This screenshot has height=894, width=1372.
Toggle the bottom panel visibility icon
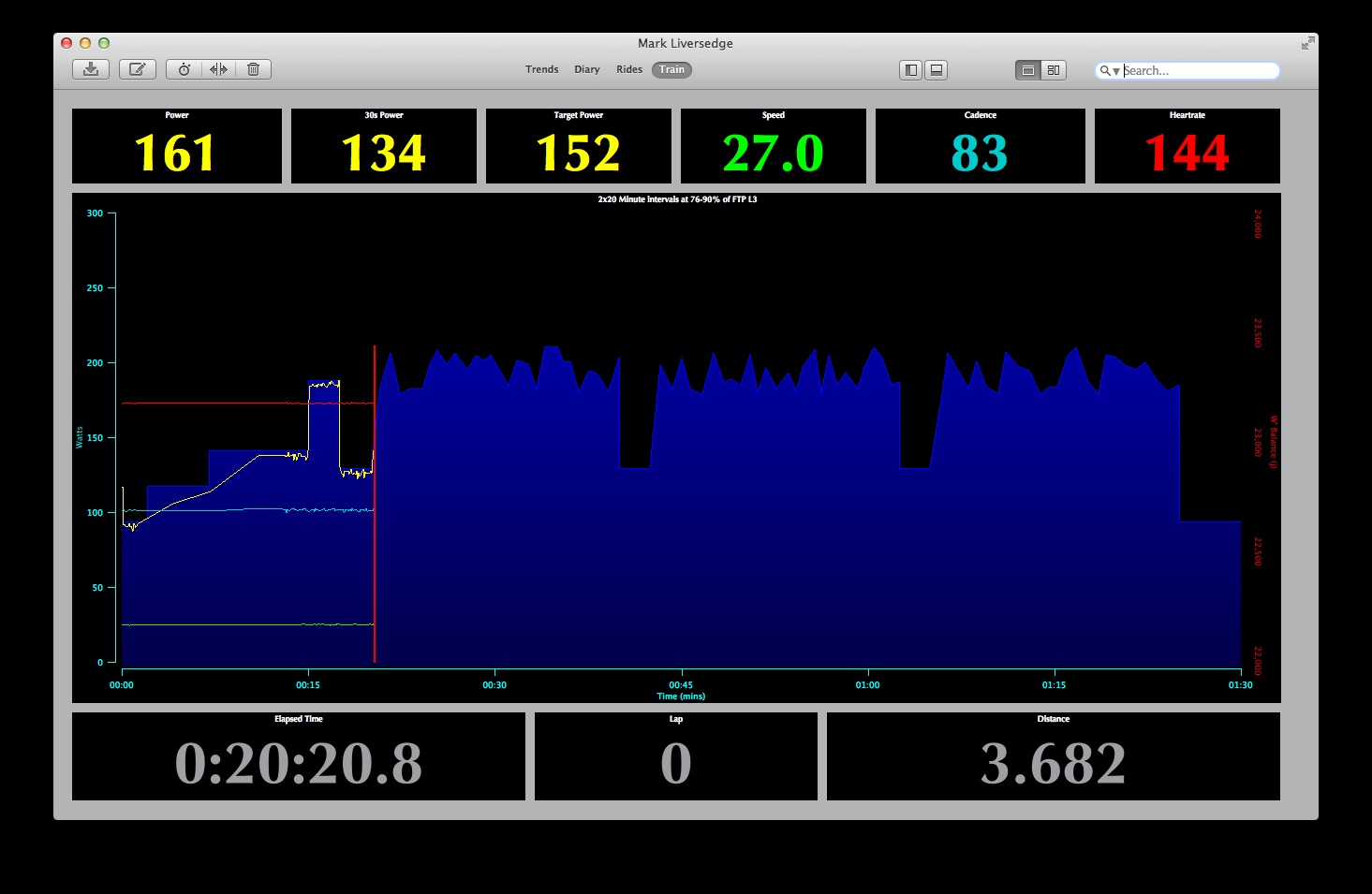[x=936, y=70]
